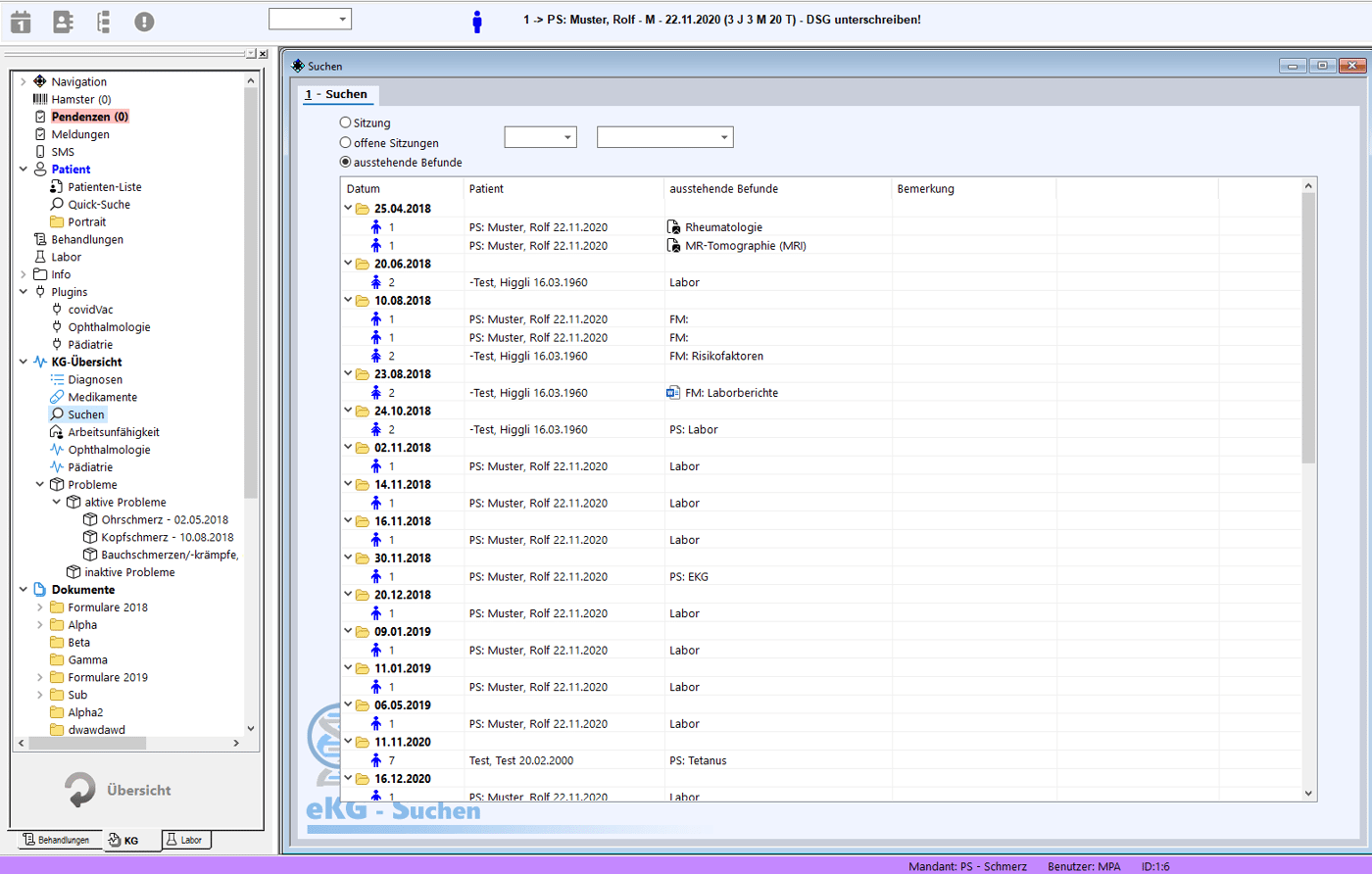Click the Patienten-Liste icon

pos(57,186)
